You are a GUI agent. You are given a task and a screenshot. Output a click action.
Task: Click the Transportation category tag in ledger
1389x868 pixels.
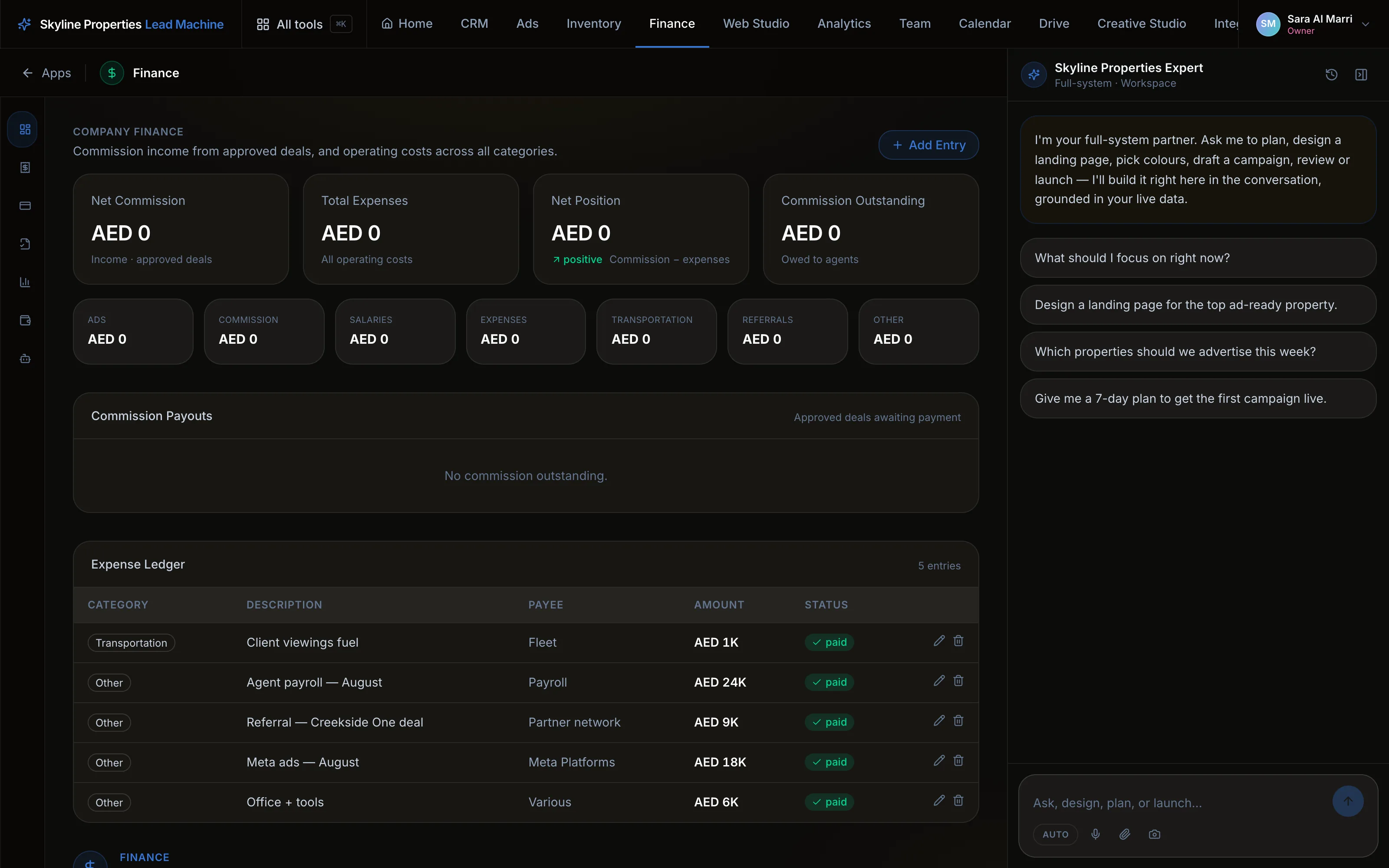(x=131, y=643)
